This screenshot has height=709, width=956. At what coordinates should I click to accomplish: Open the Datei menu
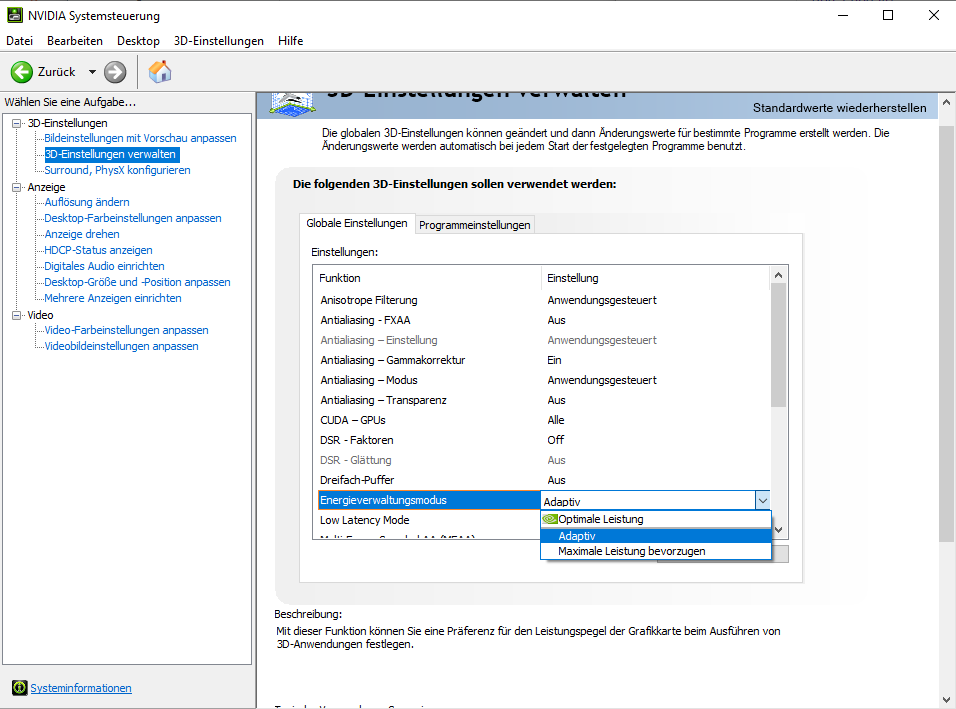[x=20, y=41]
